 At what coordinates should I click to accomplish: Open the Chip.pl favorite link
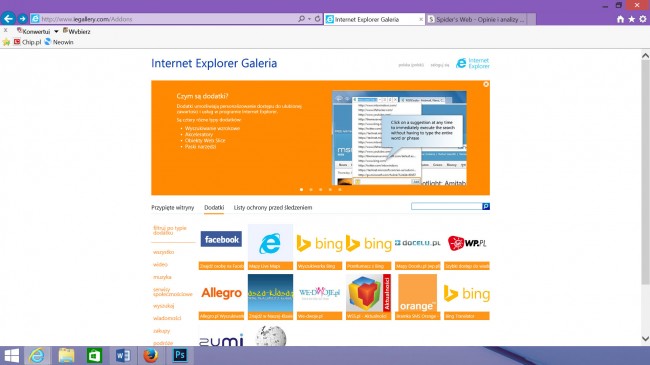coord(27,42)
